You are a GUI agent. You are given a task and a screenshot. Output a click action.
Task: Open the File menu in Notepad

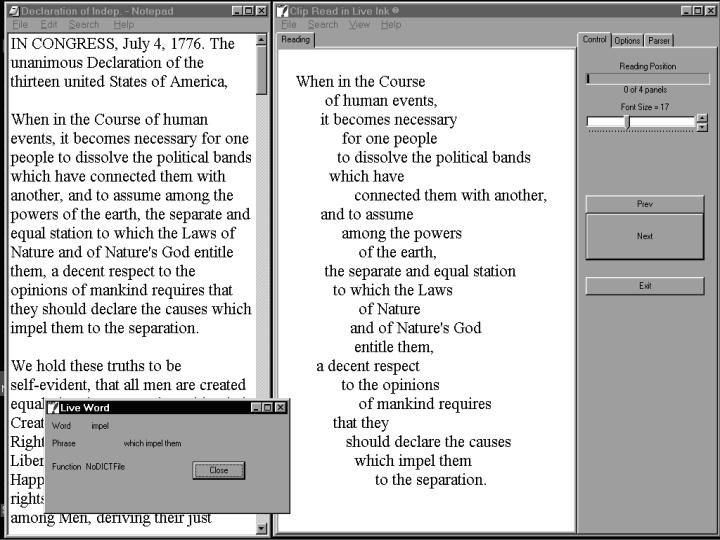tap(20, 24)
